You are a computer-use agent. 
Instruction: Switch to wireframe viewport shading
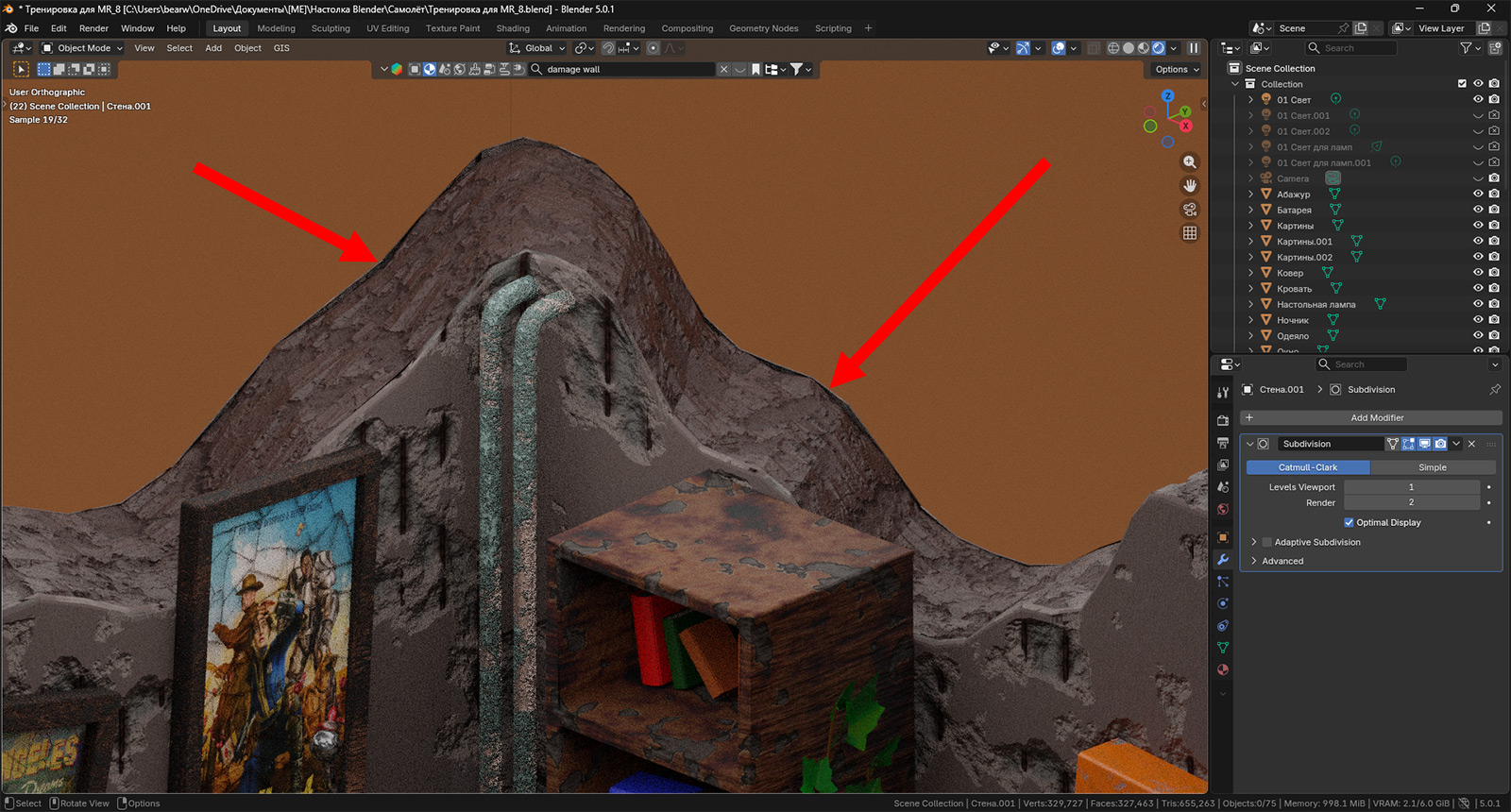[1113, 48]
